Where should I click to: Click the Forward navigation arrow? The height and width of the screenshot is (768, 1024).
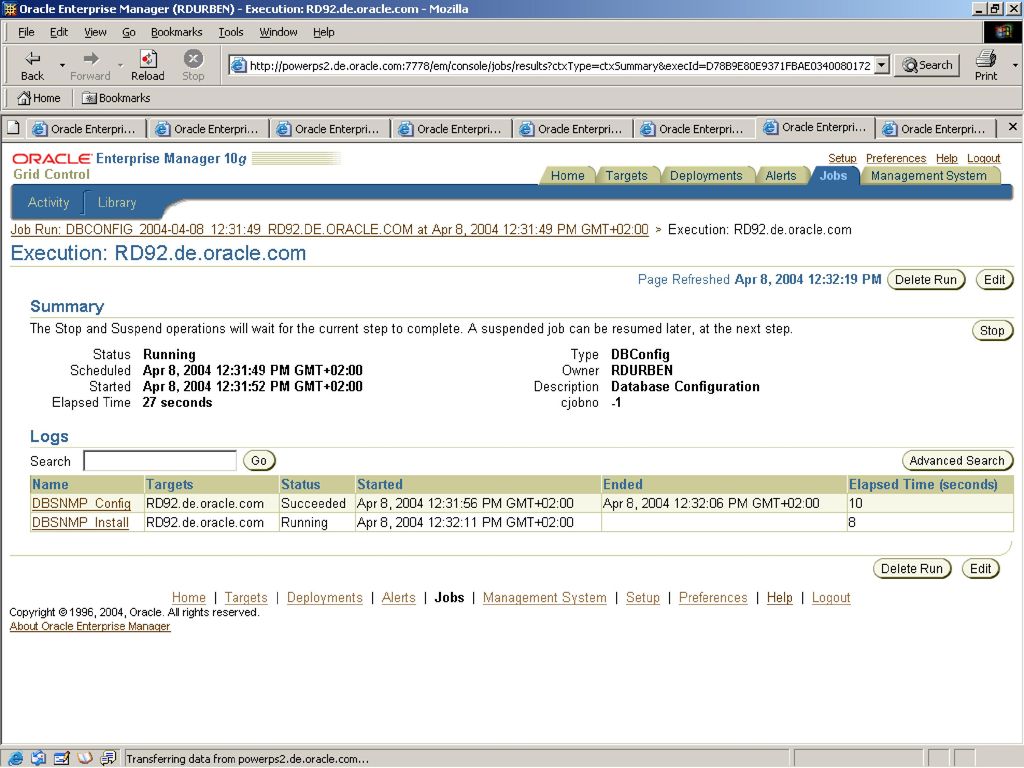(x=90, y=65)
